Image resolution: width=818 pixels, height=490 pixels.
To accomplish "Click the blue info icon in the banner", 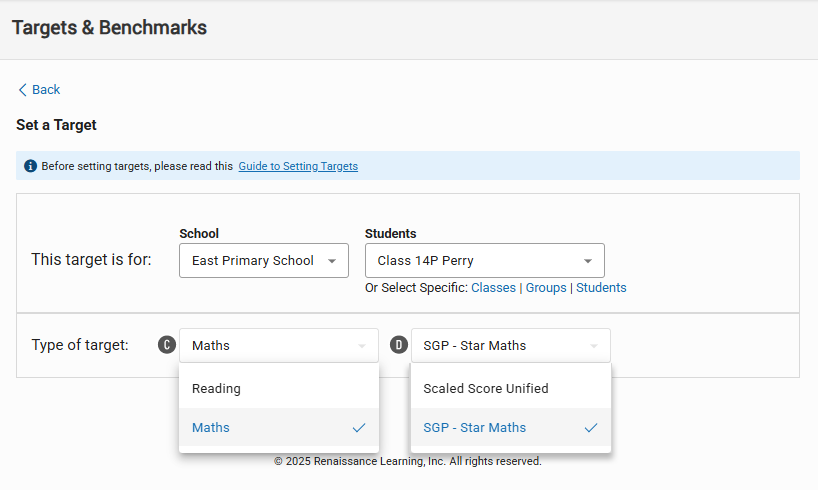I will pos(30,166).
